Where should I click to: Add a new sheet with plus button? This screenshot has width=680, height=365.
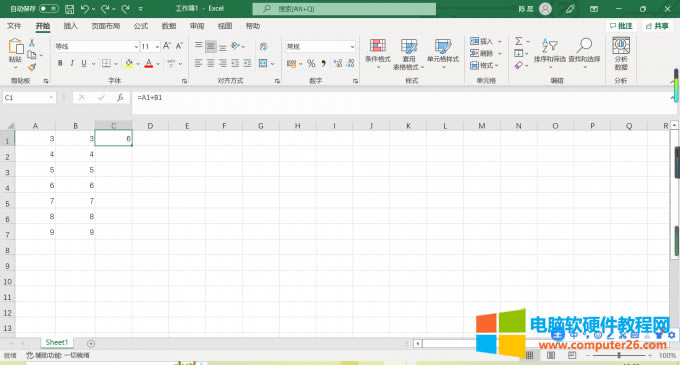[91, 343]
